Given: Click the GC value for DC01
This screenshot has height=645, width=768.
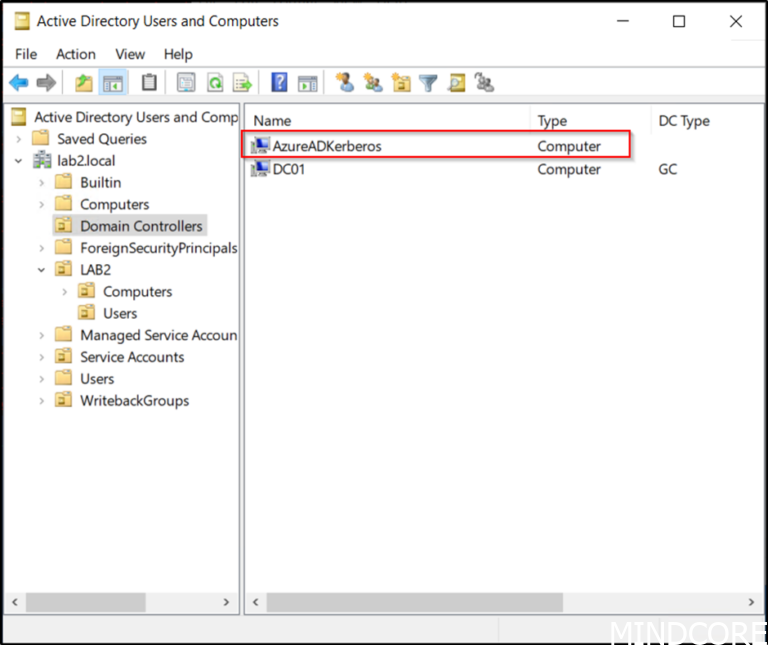Looking at the screenshot, I should [667, 169].
